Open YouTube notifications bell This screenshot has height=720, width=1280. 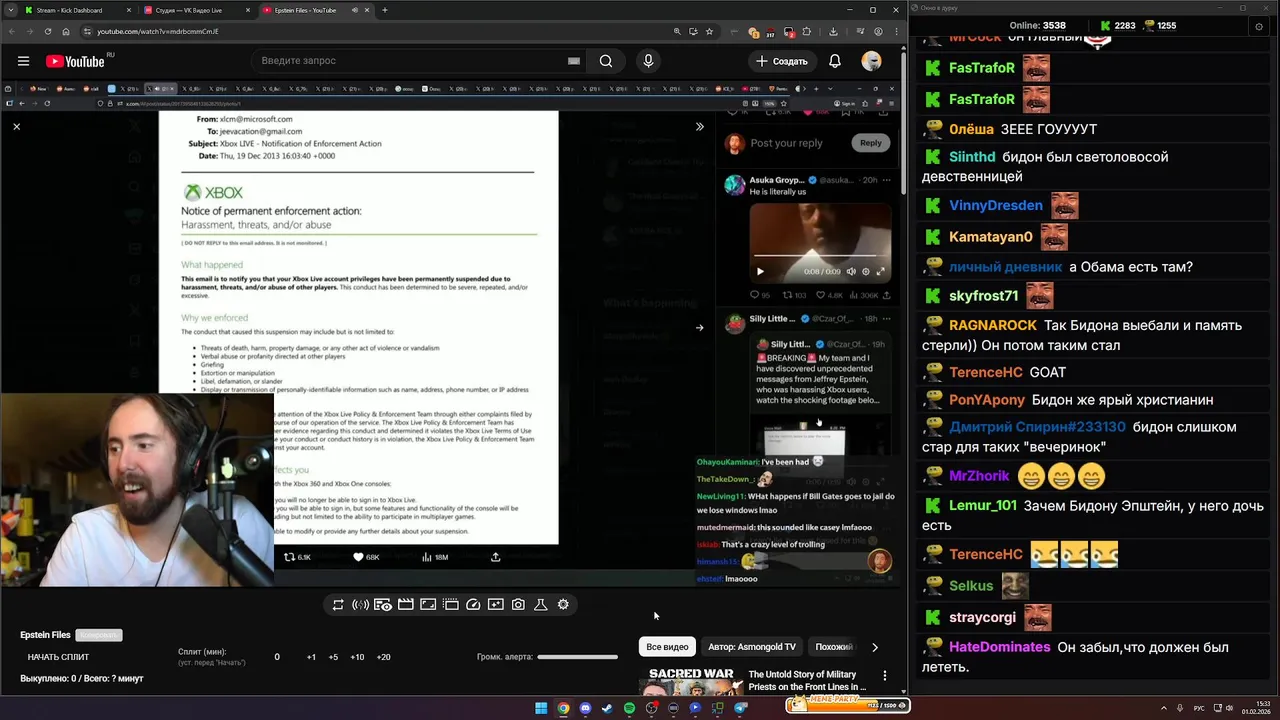click(x=835, y=61)
